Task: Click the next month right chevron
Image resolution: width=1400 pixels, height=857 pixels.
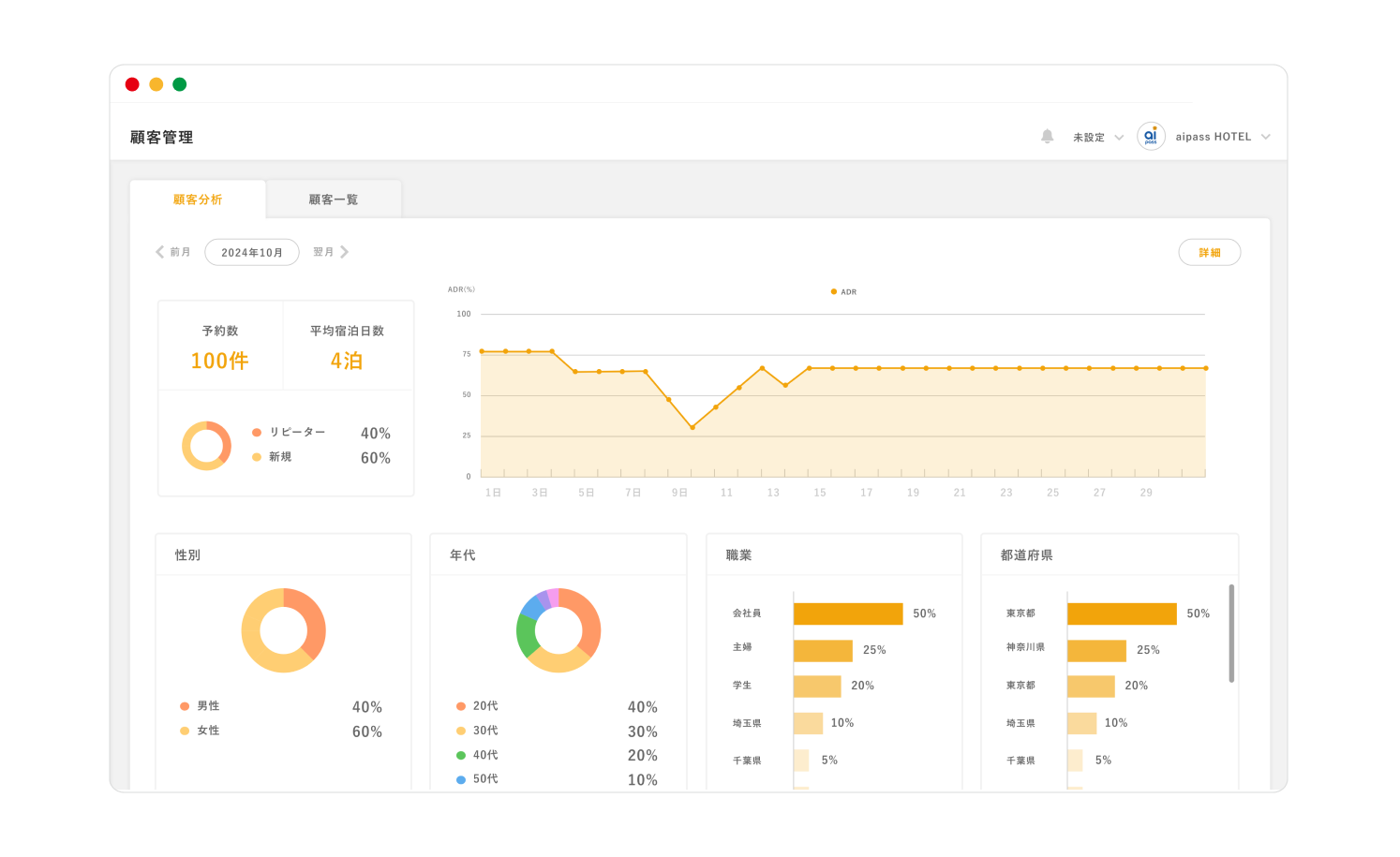Action: 345,252
